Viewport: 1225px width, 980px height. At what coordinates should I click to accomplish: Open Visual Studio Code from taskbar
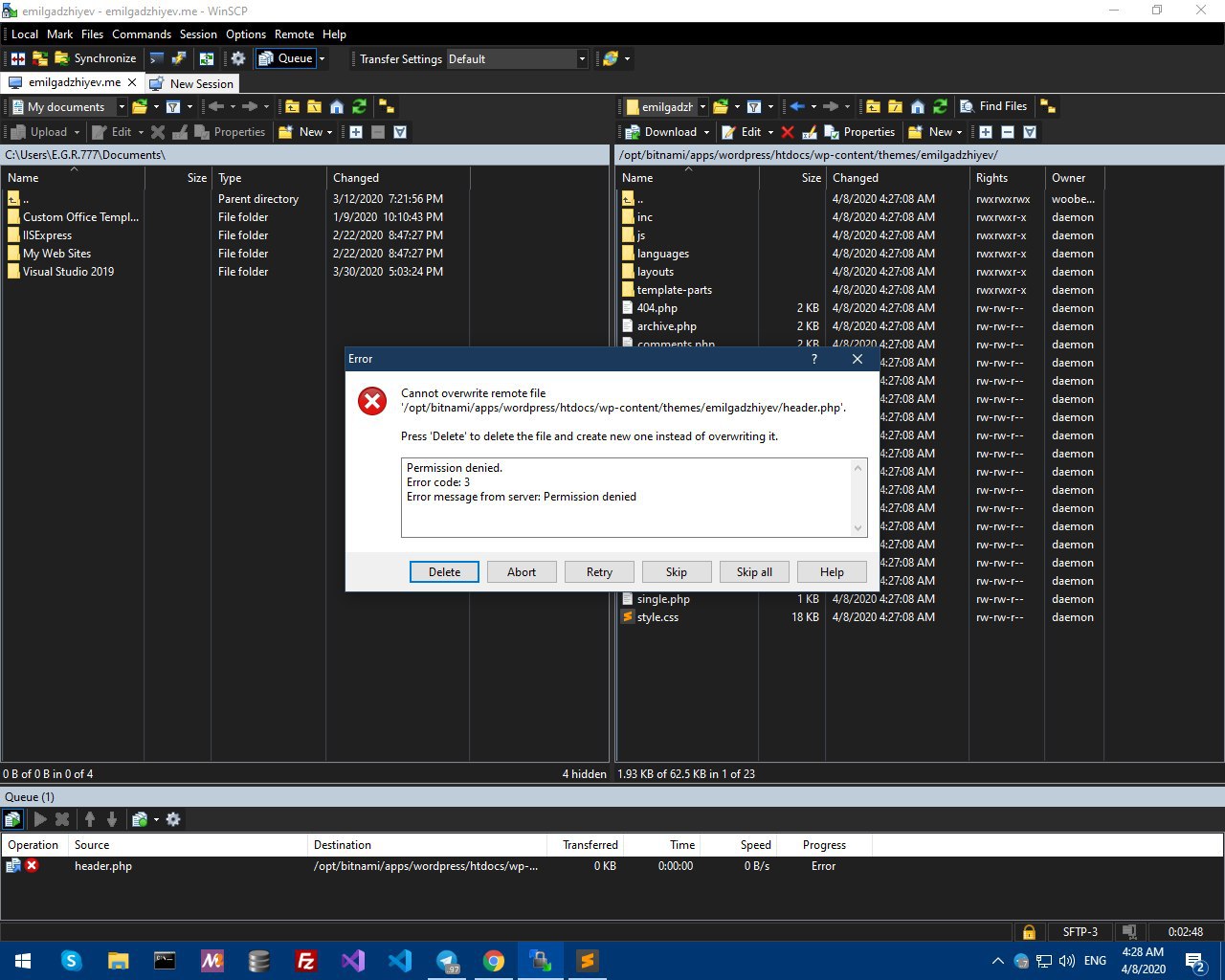[x=399, y=961]
